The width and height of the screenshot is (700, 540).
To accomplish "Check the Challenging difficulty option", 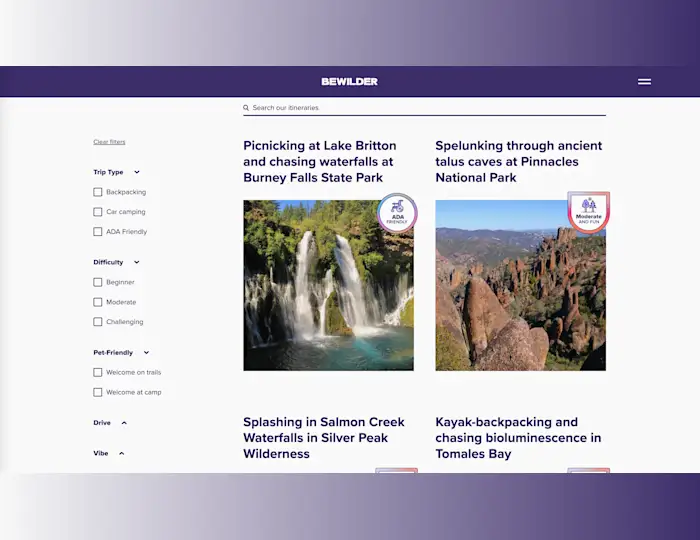I will (x=98, y=322).
